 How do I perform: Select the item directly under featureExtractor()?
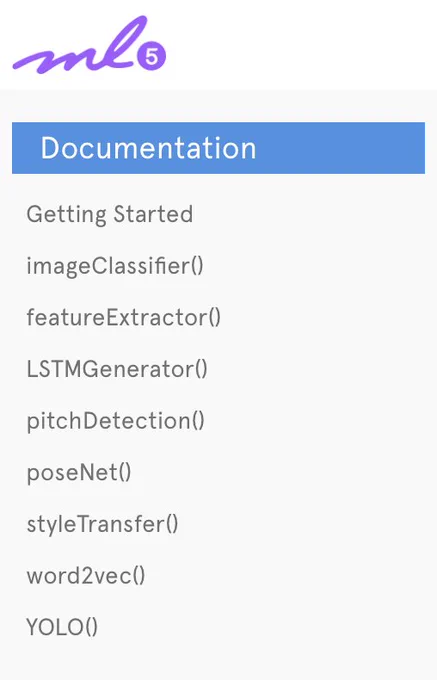[x=117, y=369]
